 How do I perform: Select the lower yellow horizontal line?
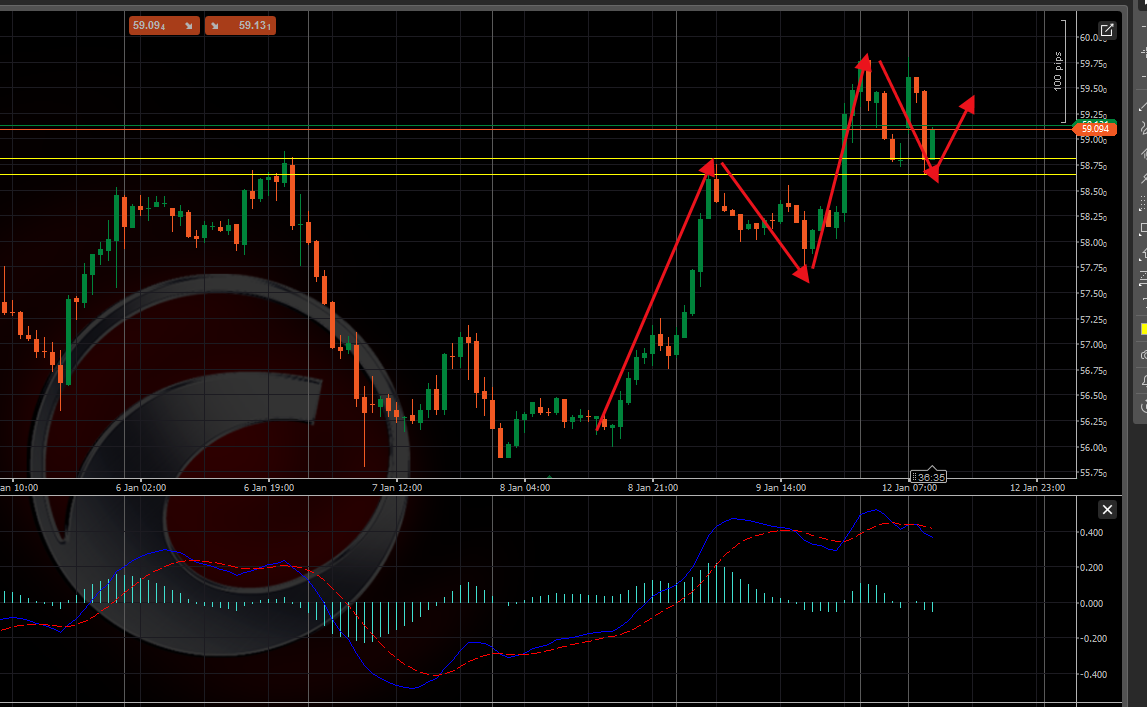(538, 175)
